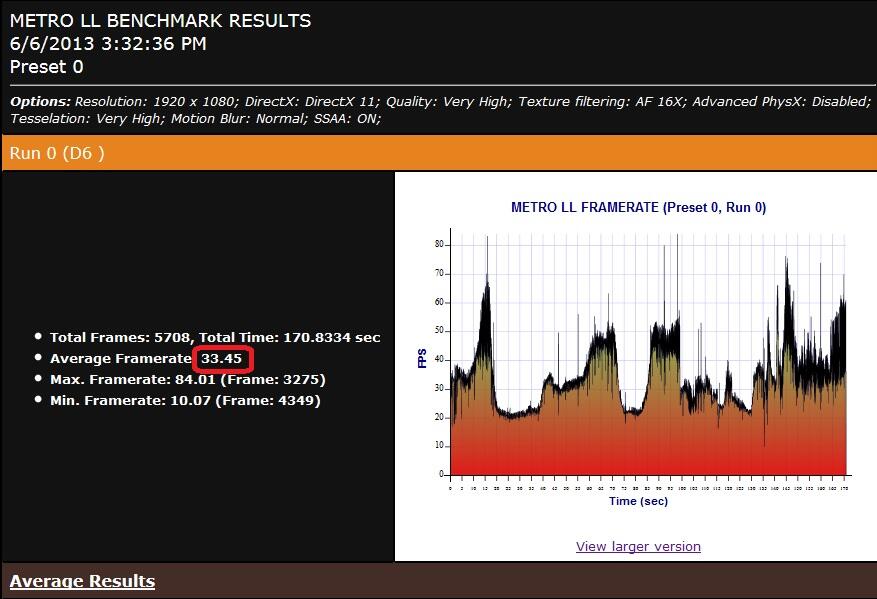Select 'Average Framerate' label
The height and width of the screenshot is (599, 877).
point(121,359)
